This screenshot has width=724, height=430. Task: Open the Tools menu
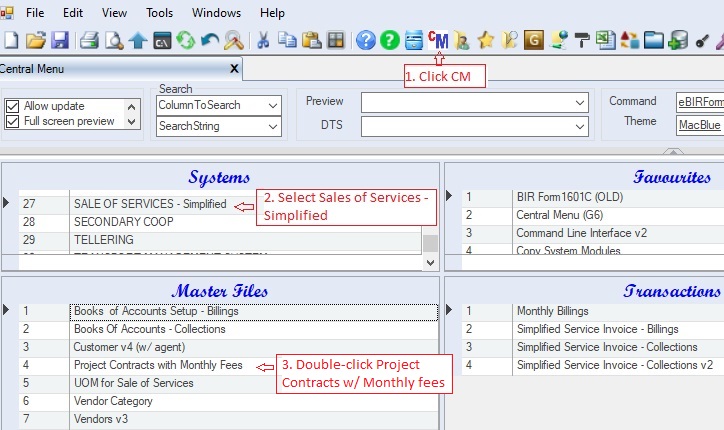point(159,13)
